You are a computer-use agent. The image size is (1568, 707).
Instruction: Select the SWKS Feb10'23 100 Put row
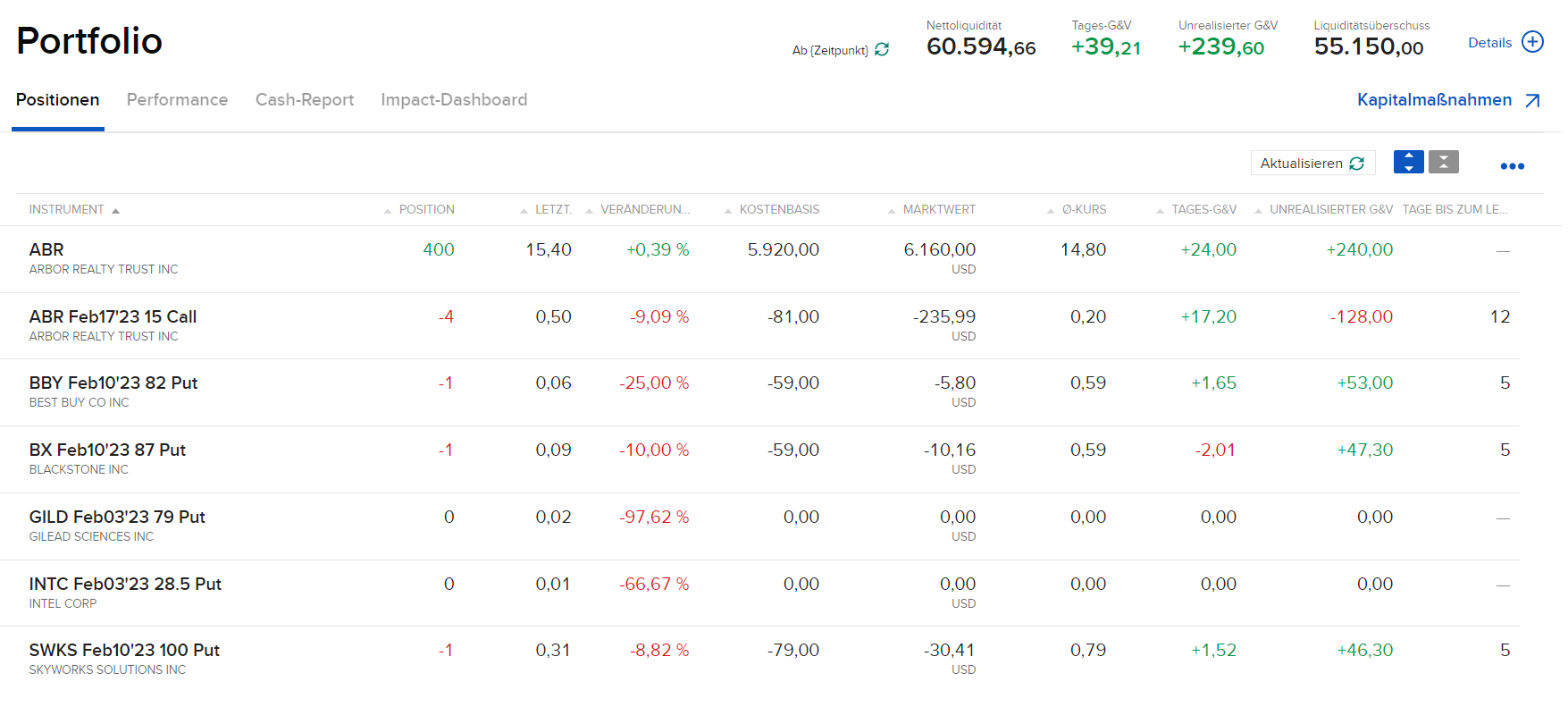tap(124, 651)
